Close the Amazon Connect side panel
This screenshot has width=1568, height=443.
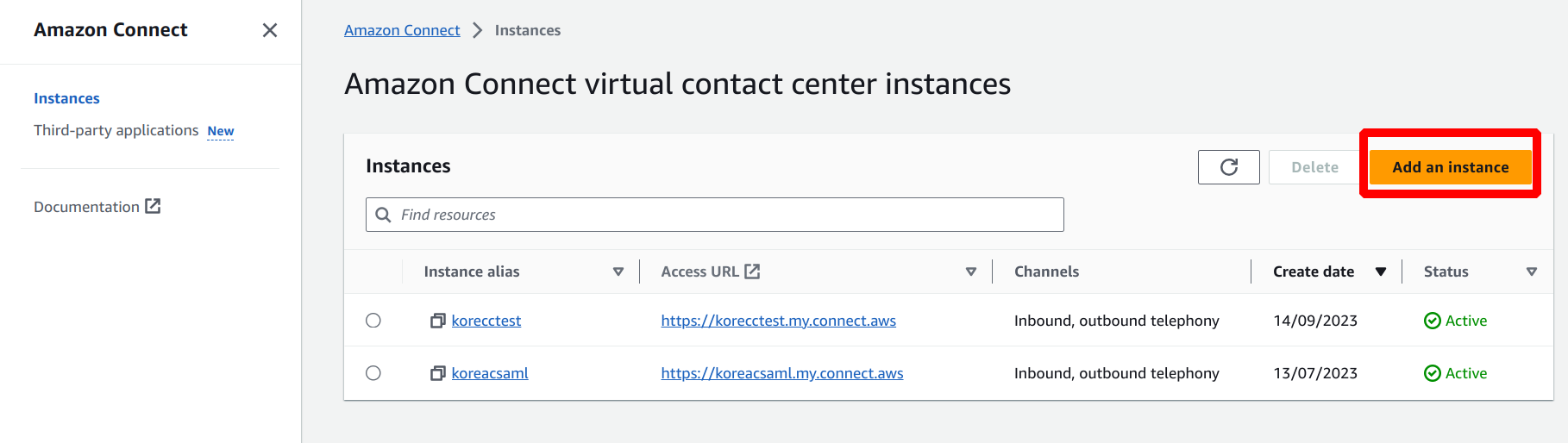tap(270, 30)
